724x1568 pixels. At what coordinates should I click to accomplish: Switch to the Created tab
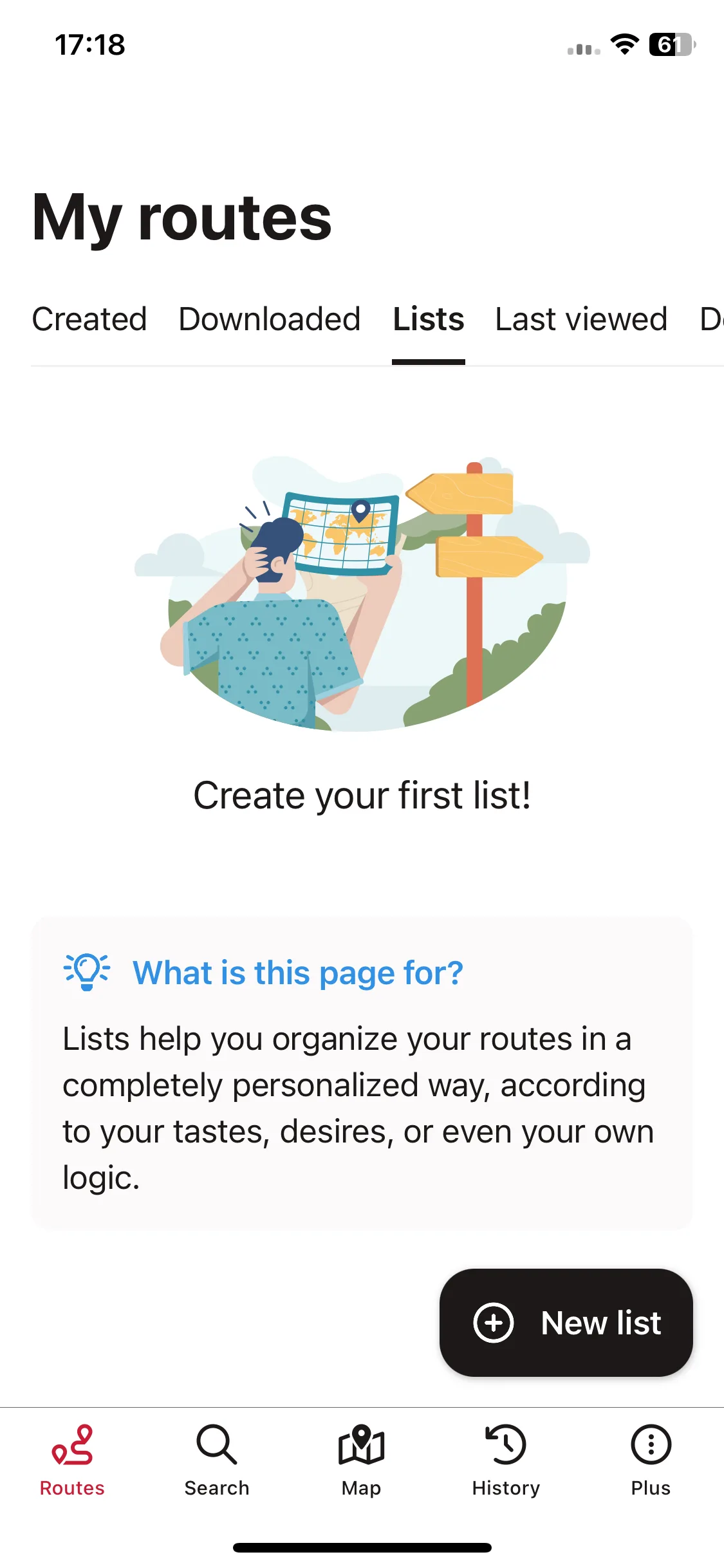pos(89,319)
